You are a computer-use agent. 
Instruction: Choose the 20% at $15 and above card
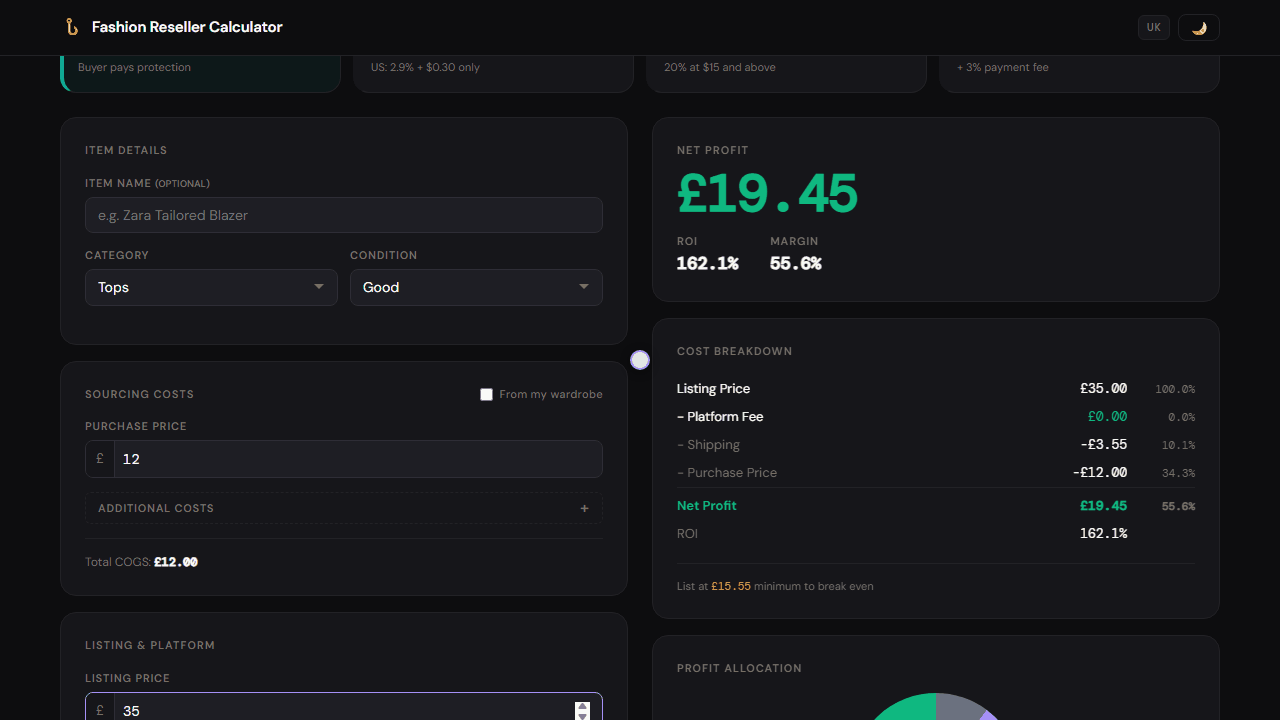786,73
